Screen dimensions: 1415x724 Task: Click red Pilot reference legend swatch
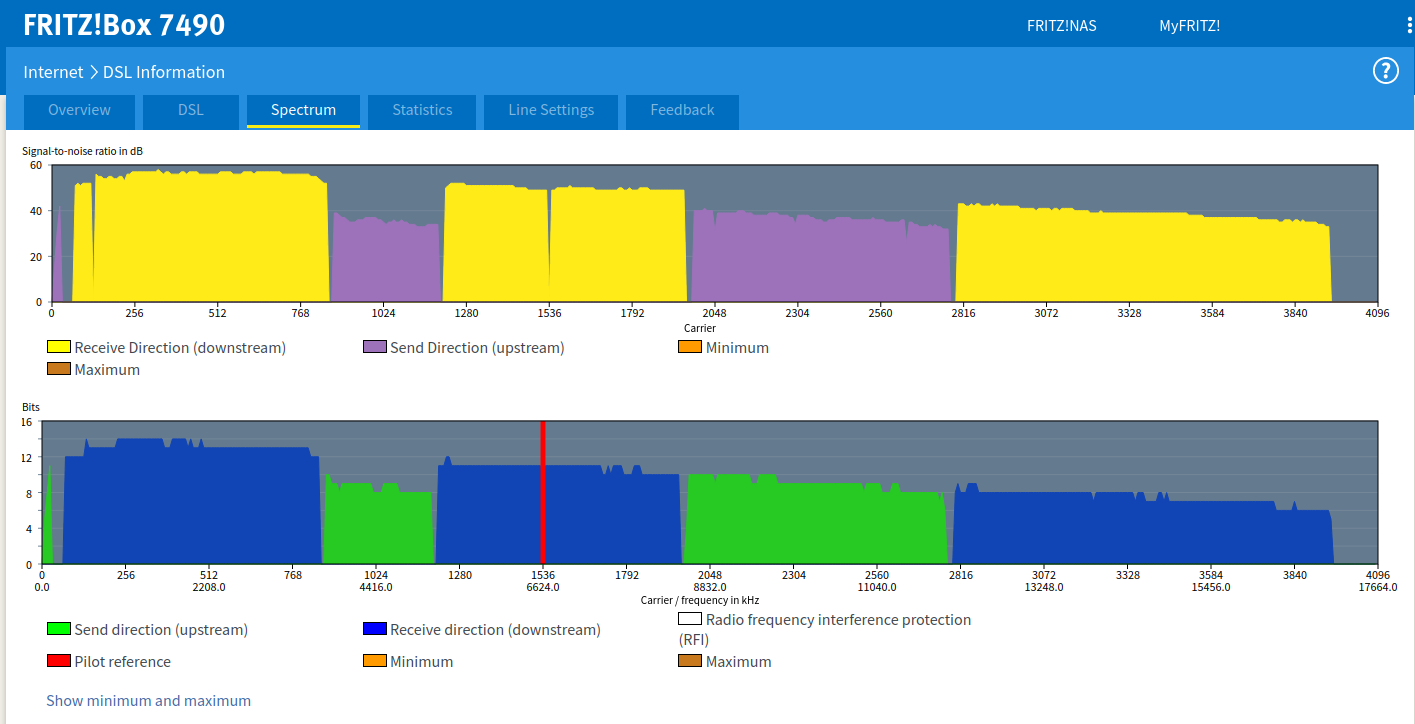[x=59, y=661]
